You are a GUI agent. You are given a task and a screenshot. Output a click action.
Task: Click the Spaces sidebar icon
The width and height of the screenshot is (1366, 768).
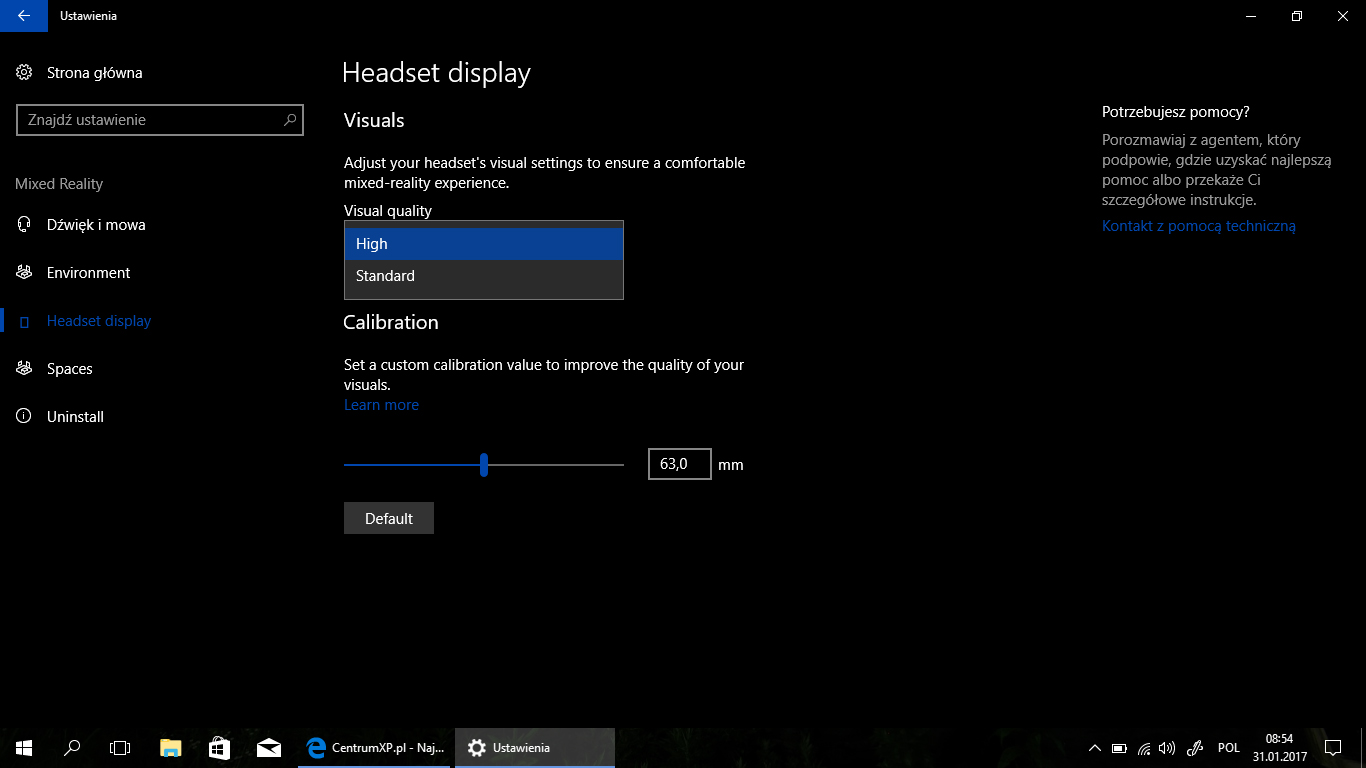coord(24,369)
